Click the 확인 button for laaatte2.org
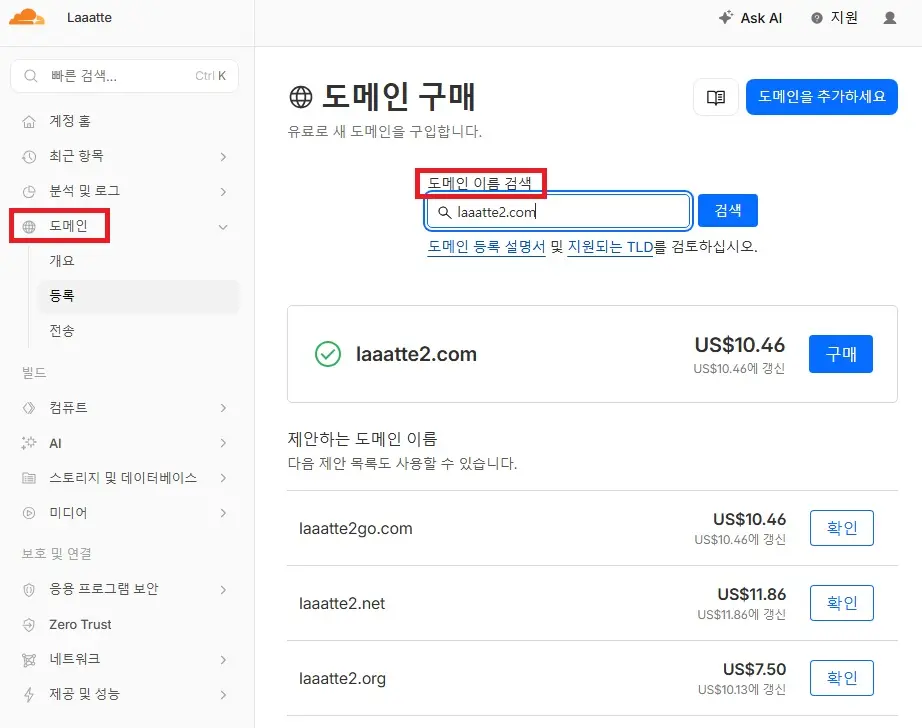The image size is (922, 728). tap(841, 678)
